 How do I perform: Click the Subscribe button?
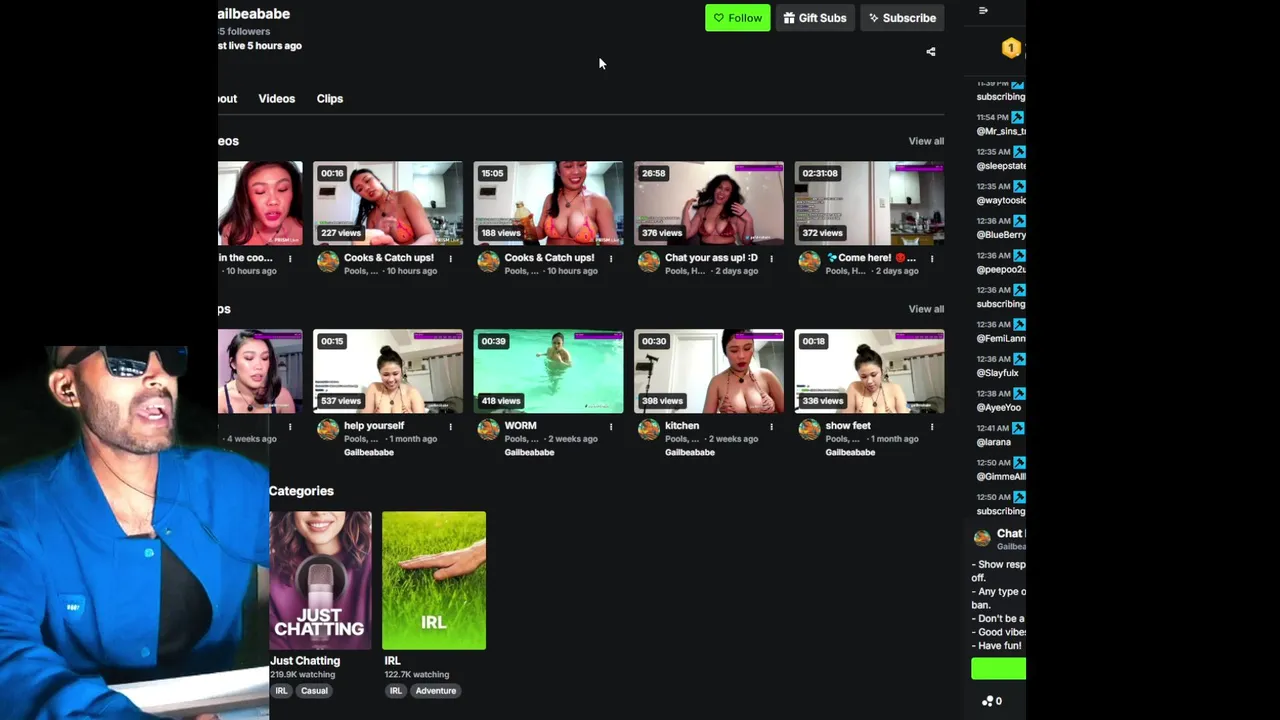tap(902, 18)
